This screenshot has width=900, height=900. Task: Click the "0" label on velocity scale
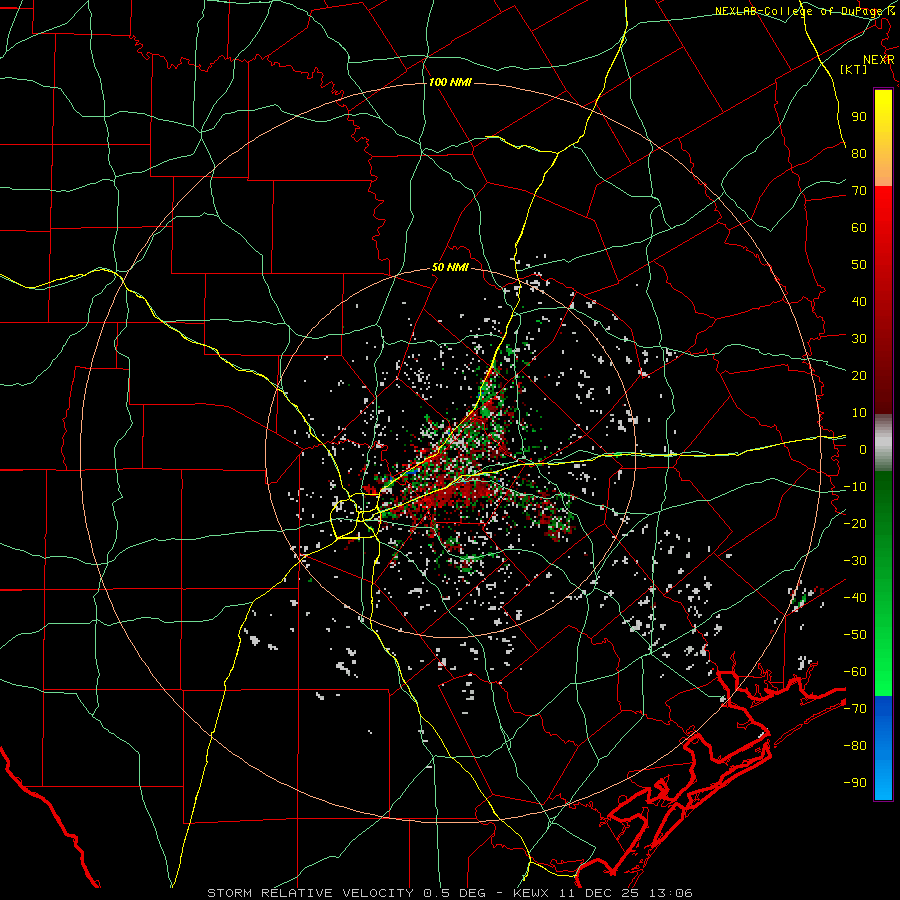(863, 449)
